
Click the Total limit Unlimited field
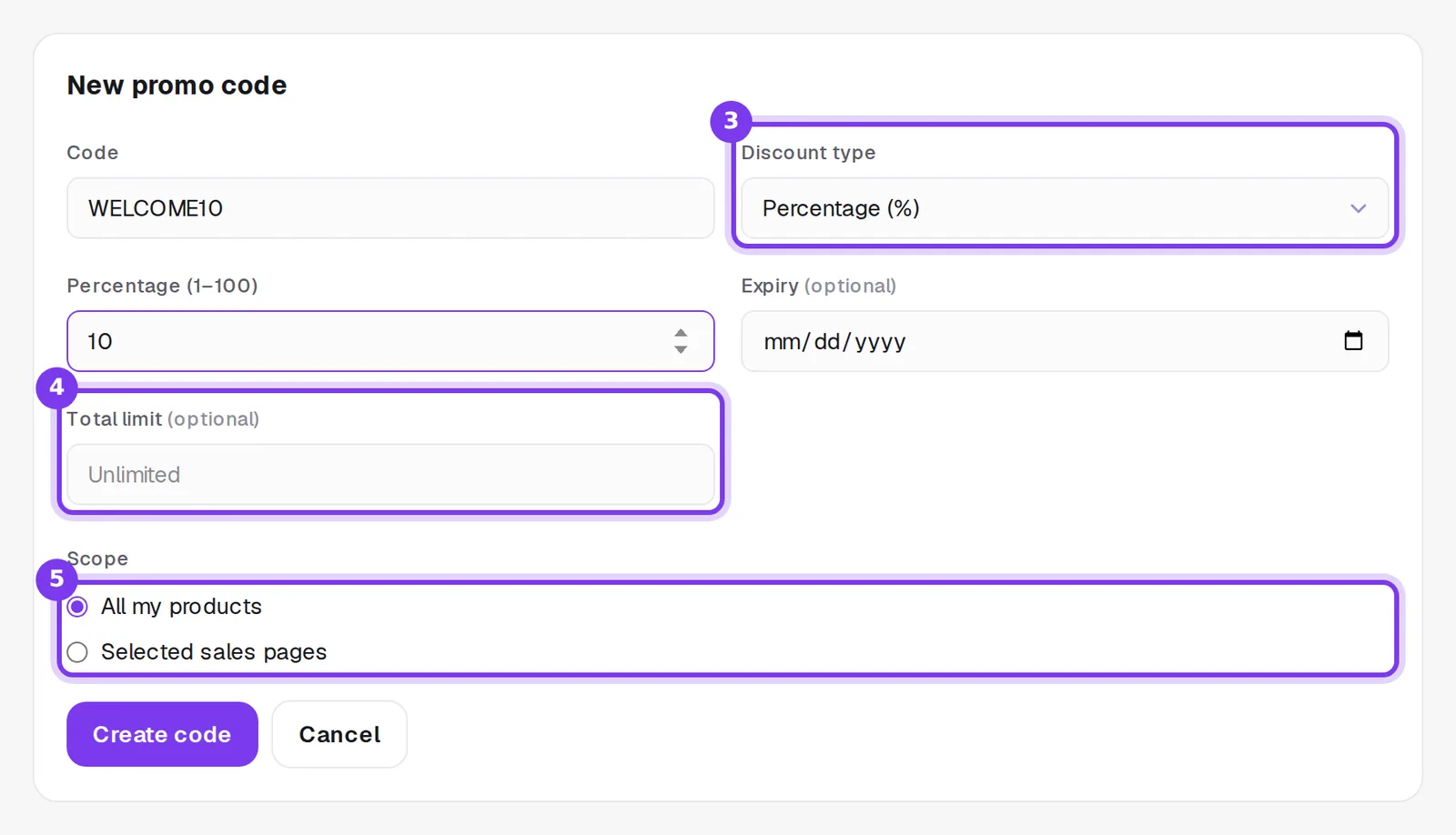click(x=390, y=474)
